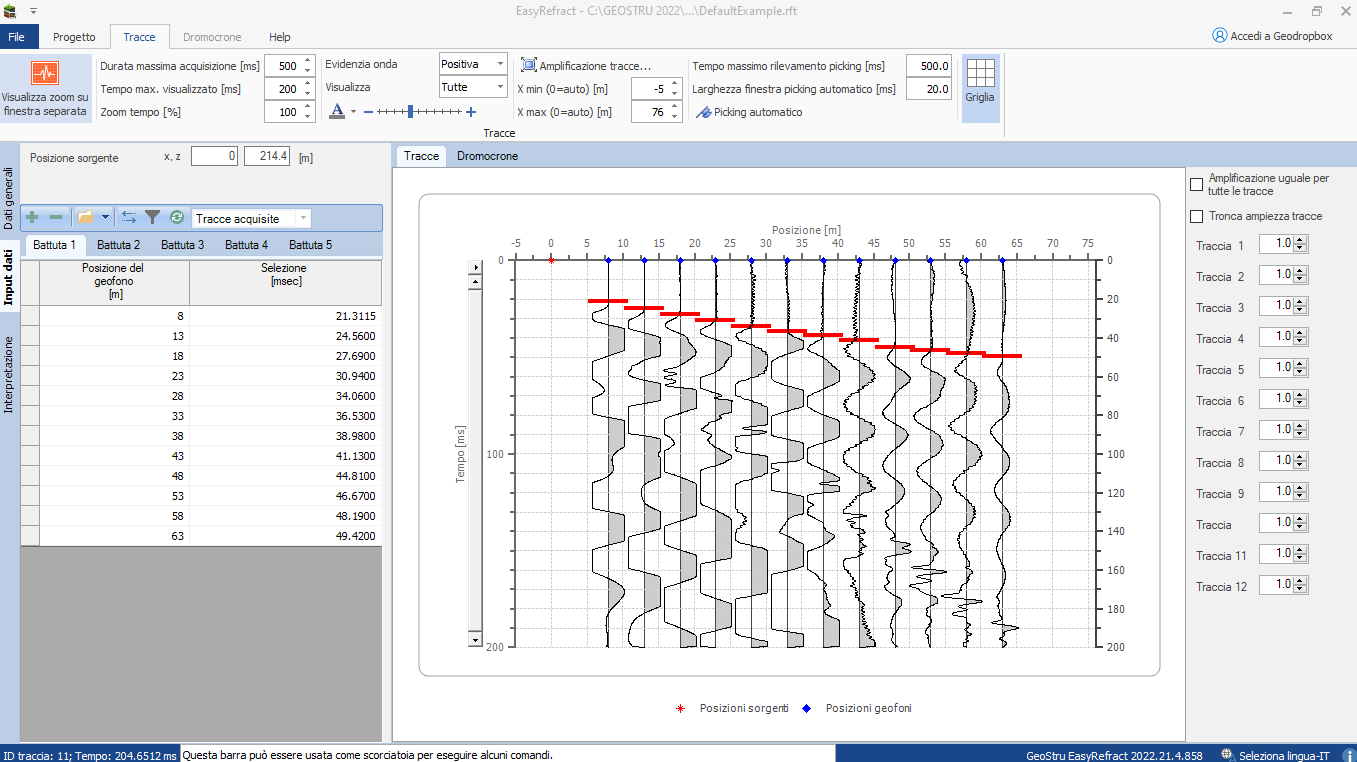The image size is (1357, 762).
Task: Click the plus end of font size slider
Action: point(471,112)
